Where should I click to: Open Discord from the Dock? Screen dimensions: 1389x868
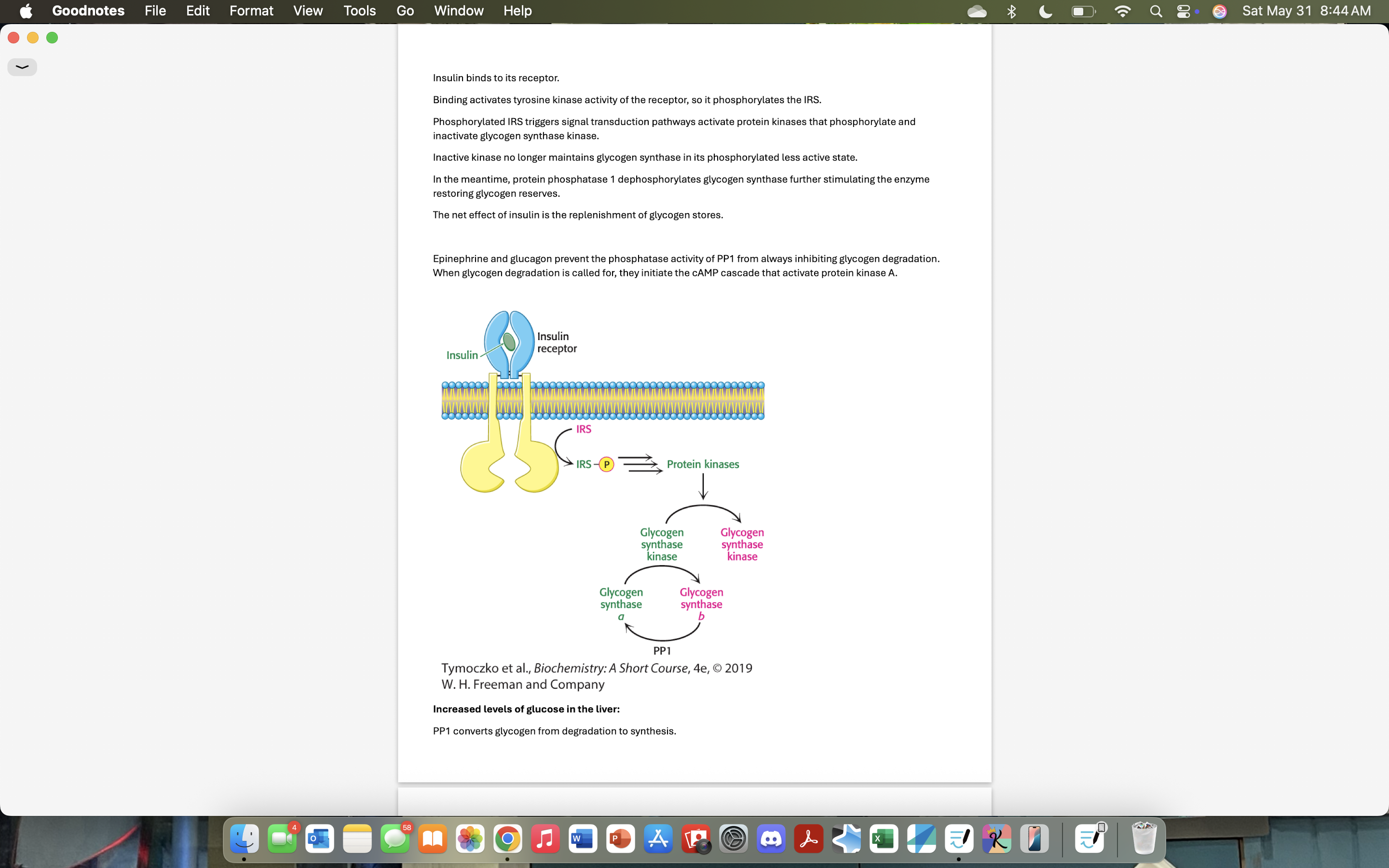771,838
